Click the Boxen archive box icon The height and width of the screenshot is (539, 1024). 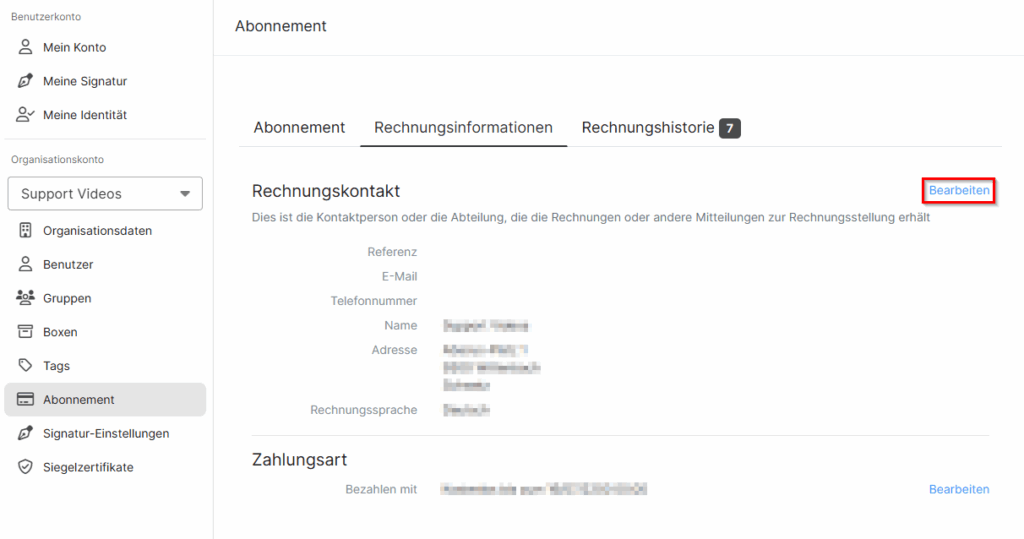pos(25,332)
